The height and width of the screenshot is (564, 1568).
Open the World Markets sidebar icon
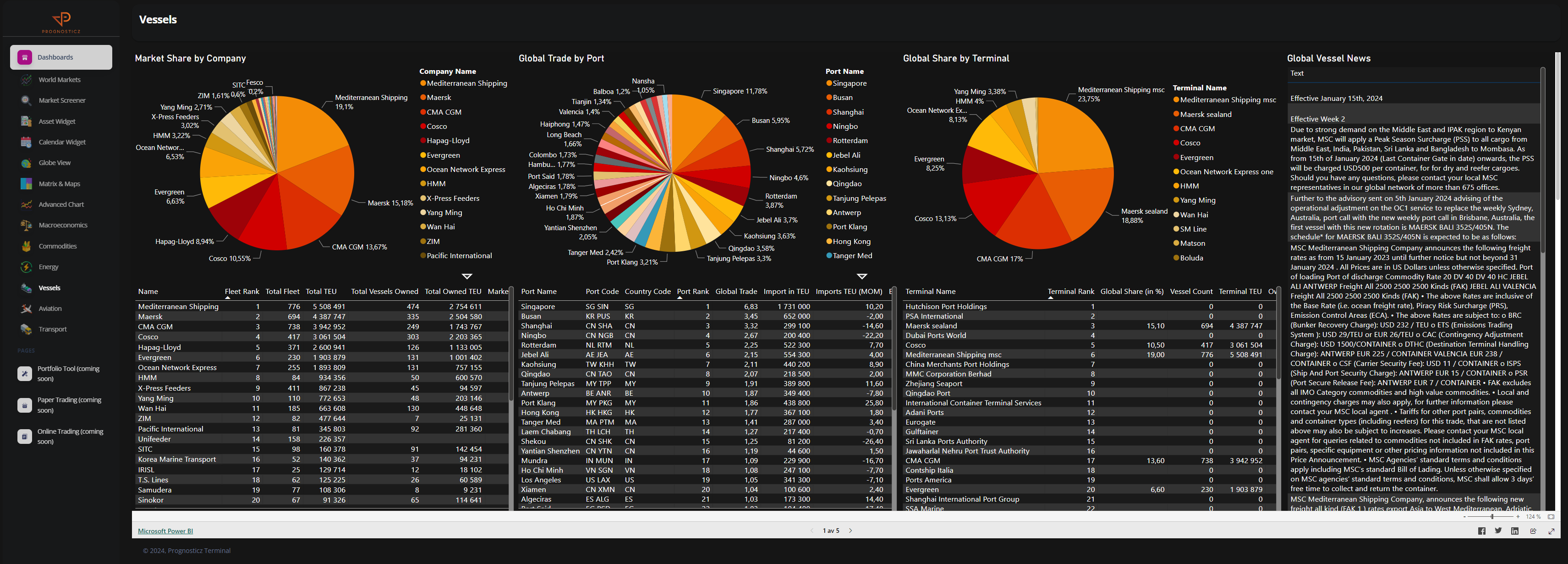click(x=26, y=80)
